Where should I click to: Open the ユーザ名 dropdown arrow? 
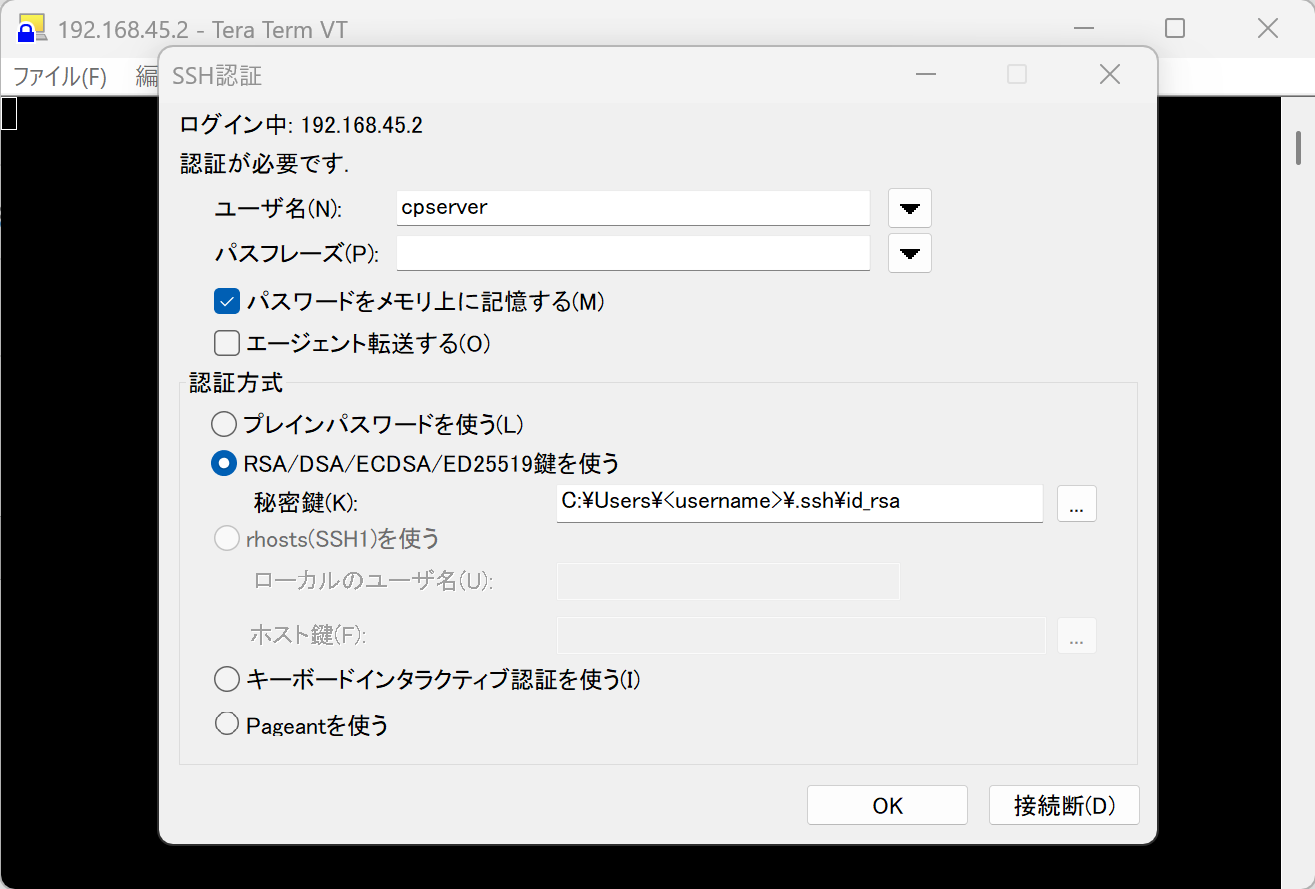point(909,208)
